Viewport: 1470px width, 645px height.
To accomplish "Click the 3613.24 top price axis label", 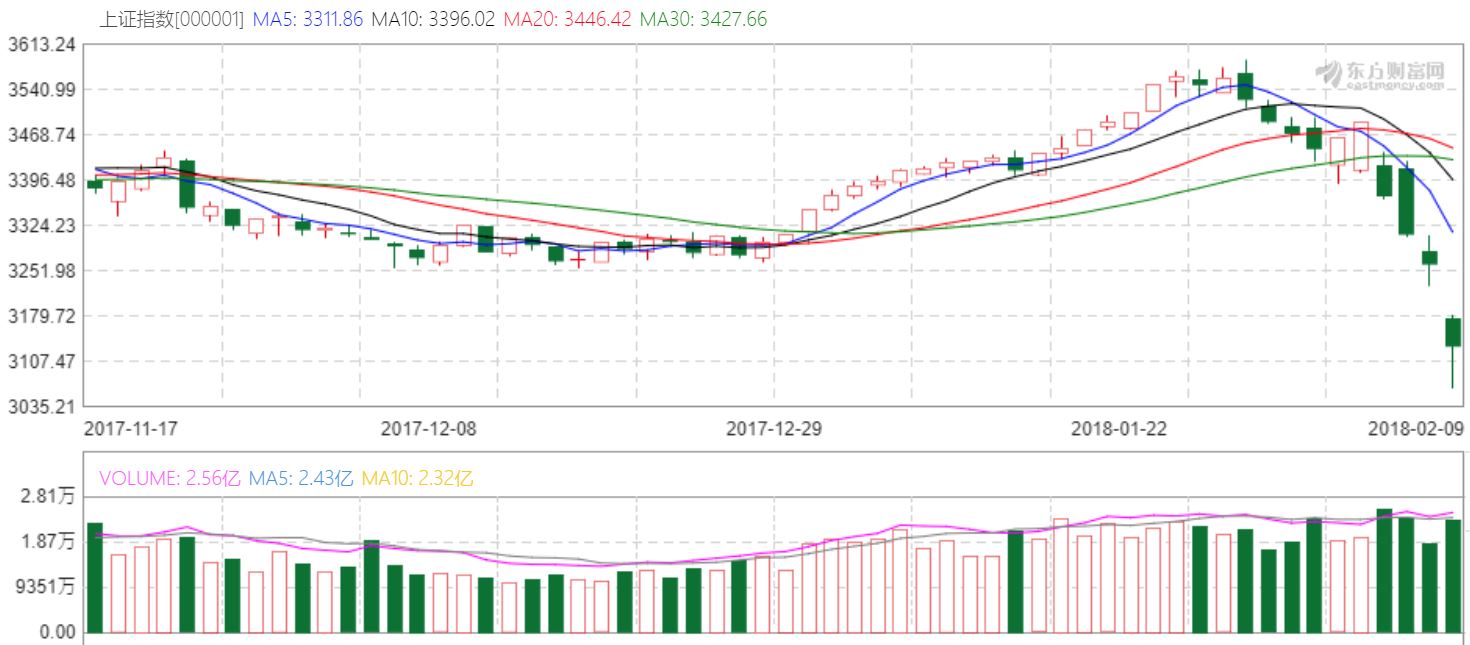I will (41, 45).
